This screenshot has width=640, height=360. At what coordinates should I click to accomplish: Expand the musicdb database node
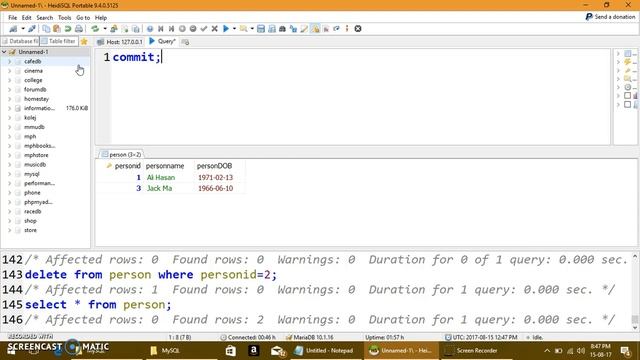pos(10,164)
